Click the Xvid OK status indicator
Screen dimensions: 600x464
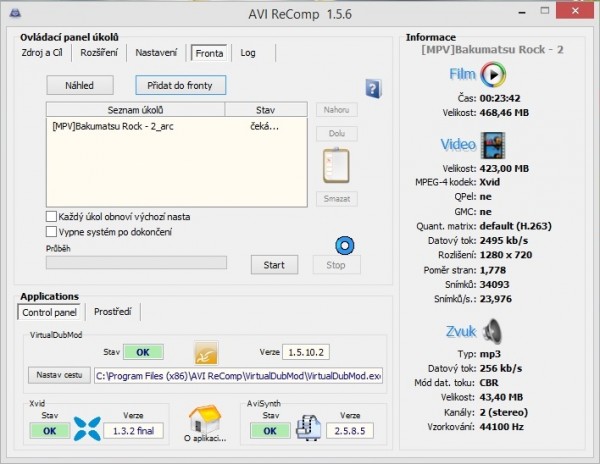tap(50, 431)
